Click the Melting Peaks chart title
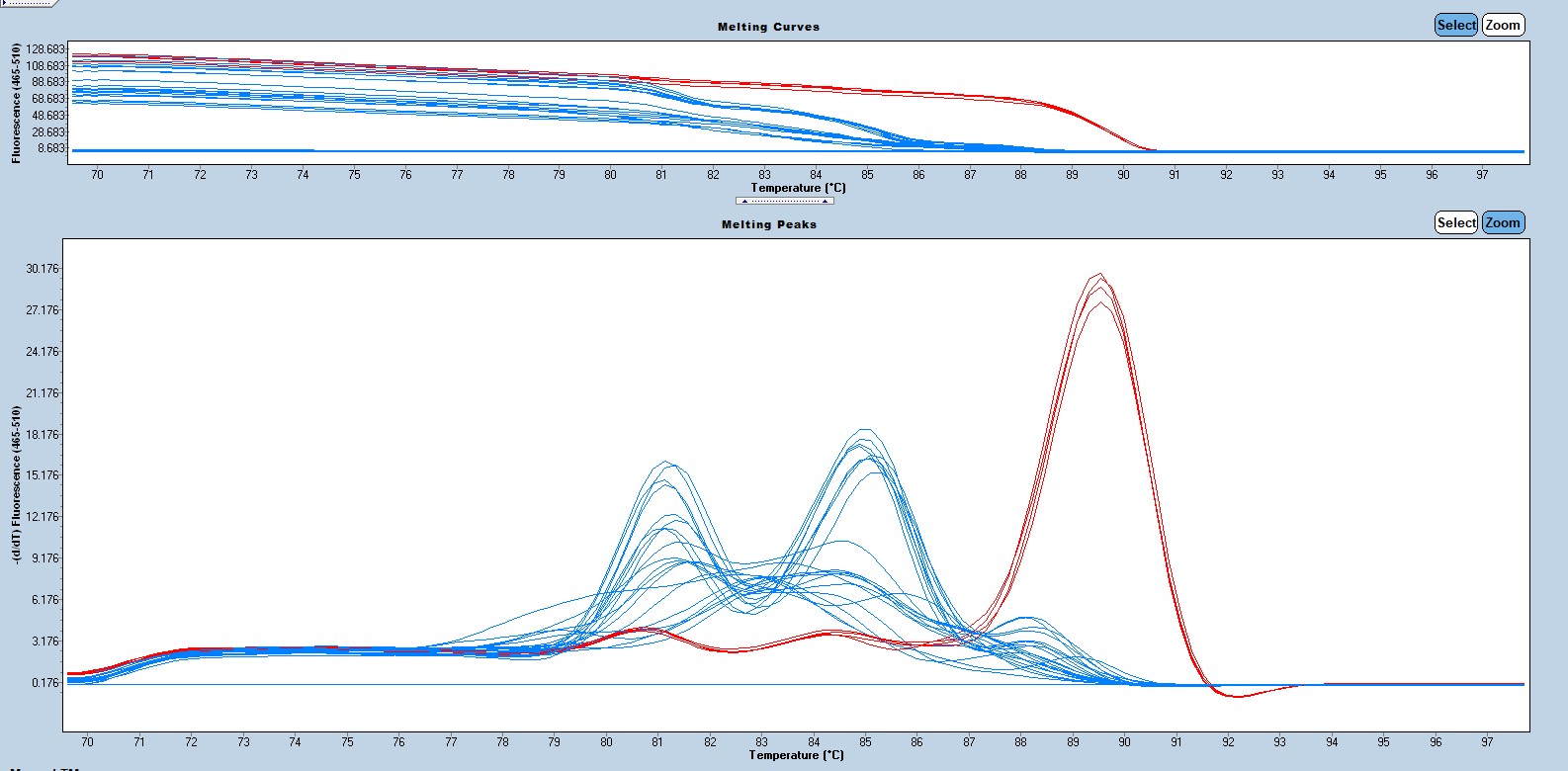This screenshot has height=771, width=1568. [768, 224]
